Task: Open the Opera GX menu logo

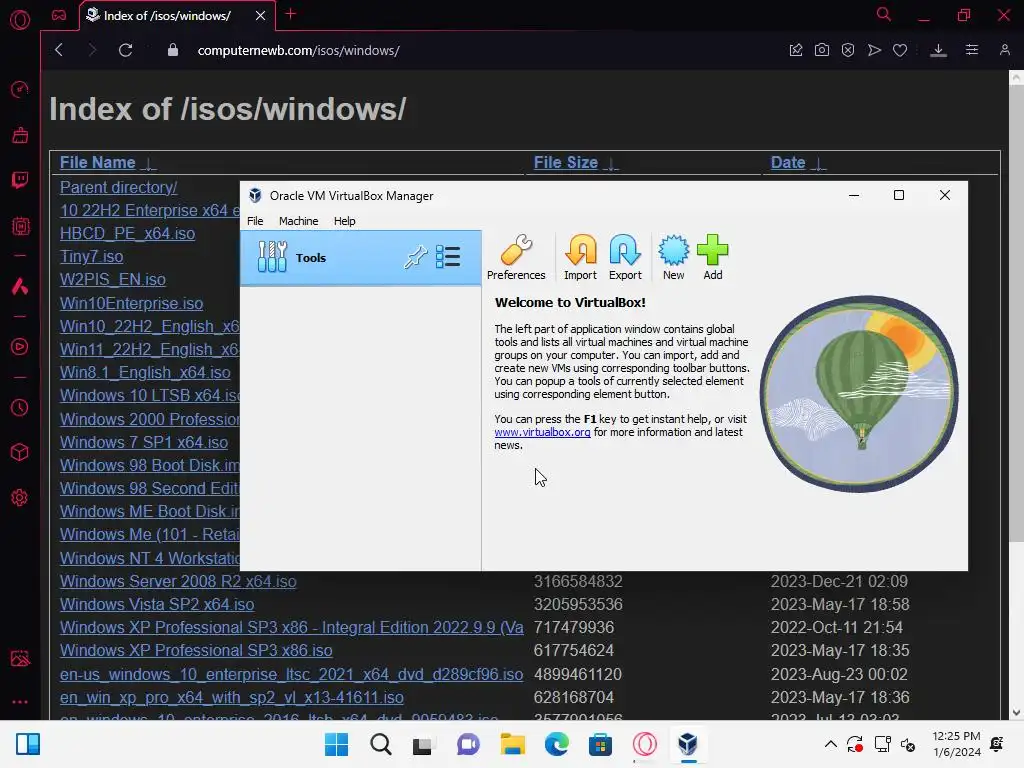Action: [20, 19]
